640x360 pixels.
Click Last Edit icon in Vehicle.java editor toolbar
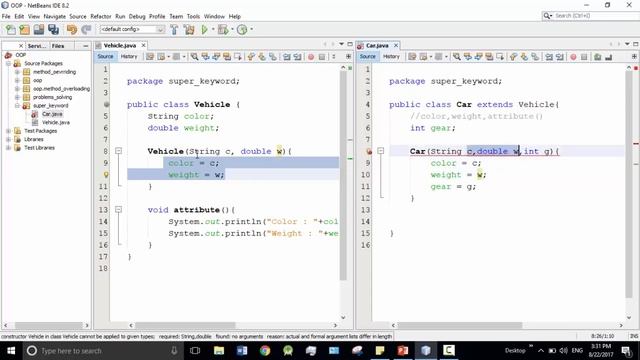click(x=150, y=57)
